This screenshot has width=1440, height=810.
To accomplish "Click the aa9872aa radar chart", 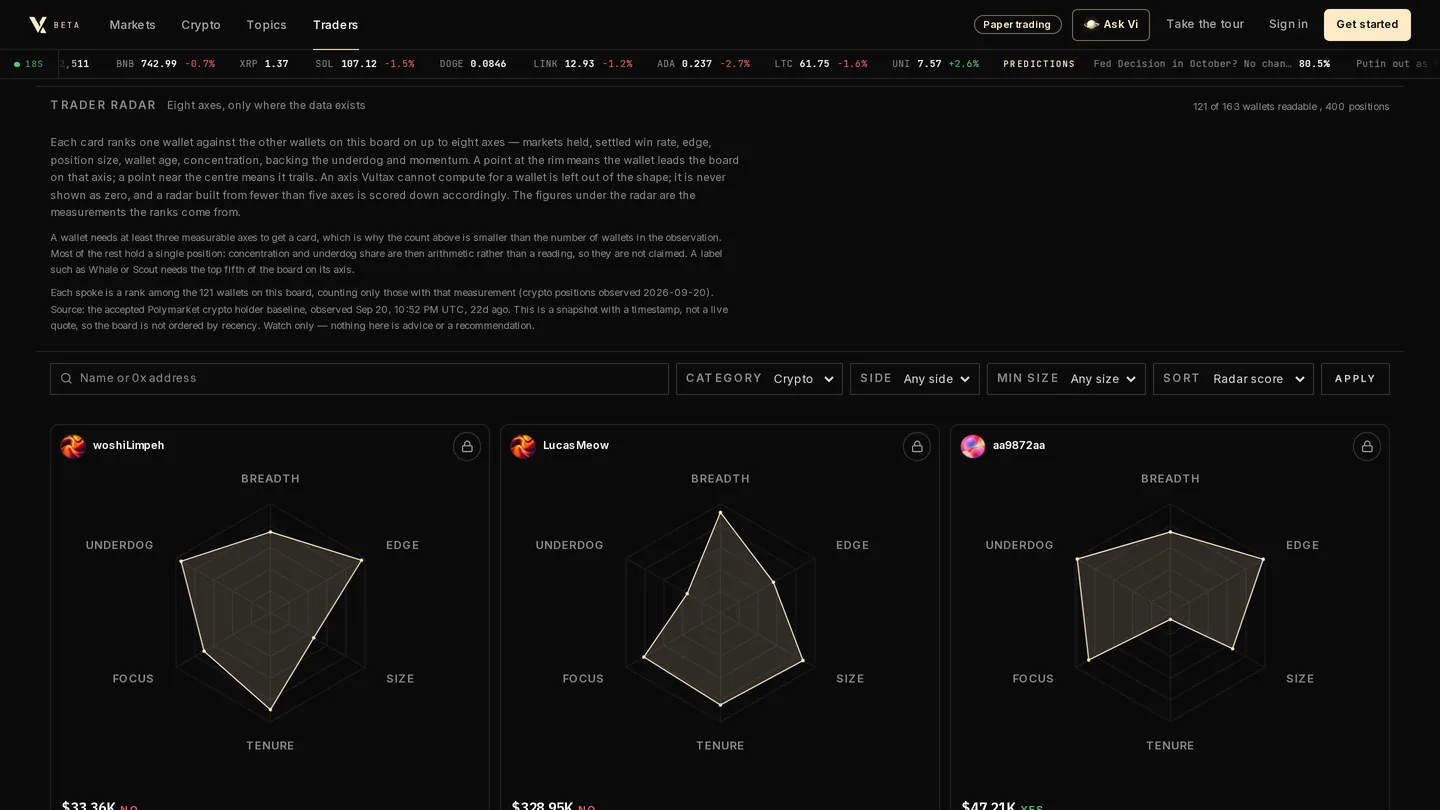I will pos(1170,612).
